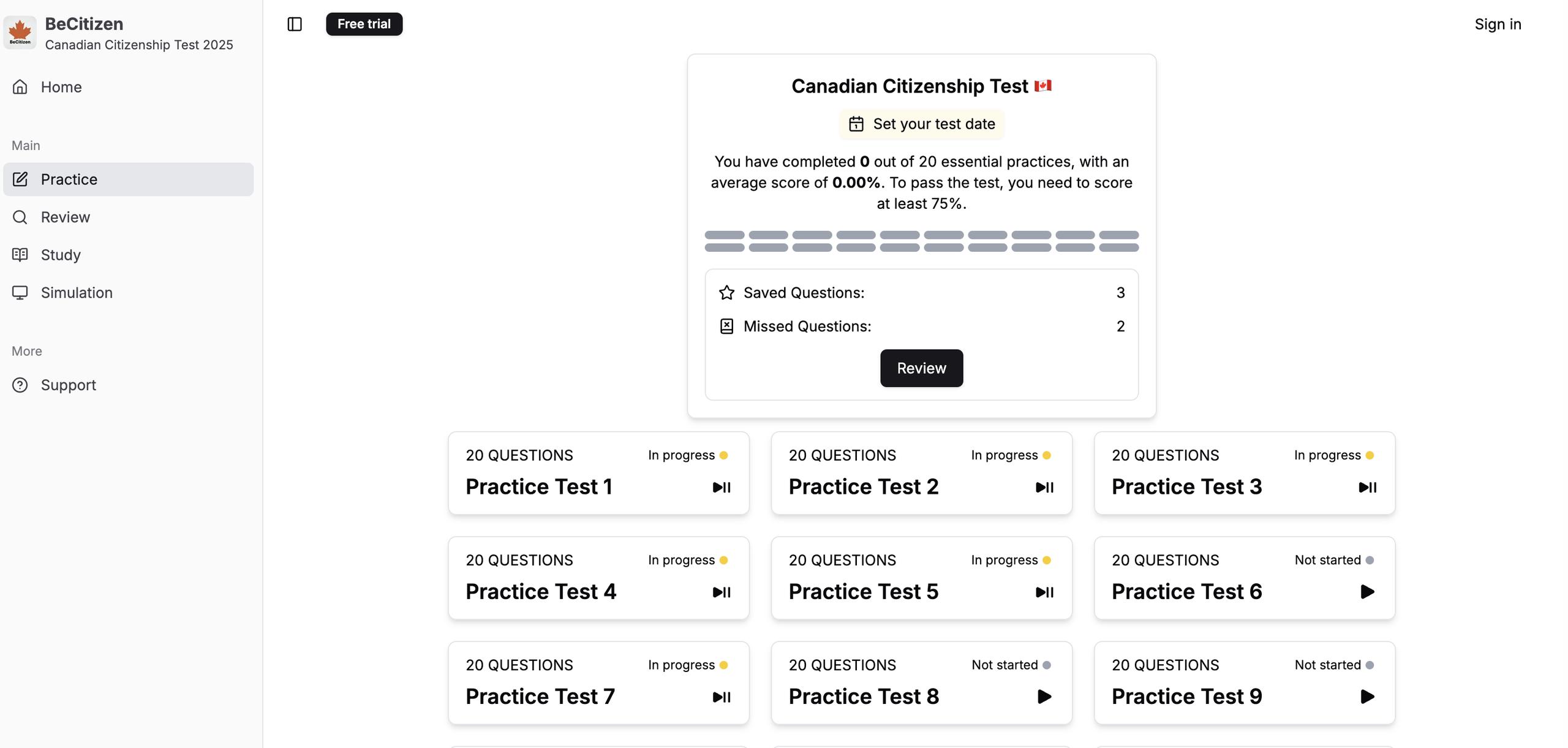Resume Practice Test 1 via play-pause icon
1568x748 pixels.
pyautogui.click(x=722, y=488)
